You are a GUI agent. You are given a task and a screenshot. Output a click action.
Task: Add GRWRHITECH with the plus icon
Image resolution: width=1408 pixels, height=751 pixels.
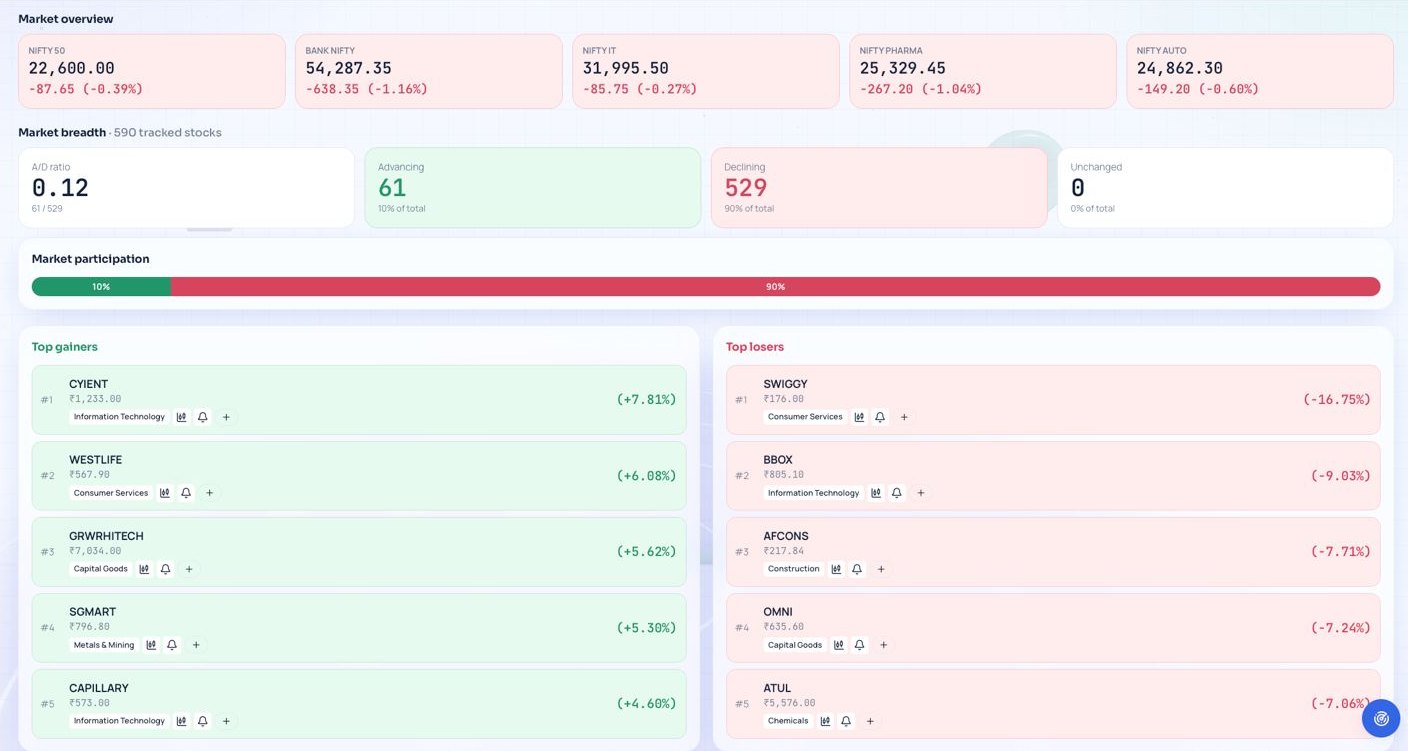point(189,569)
